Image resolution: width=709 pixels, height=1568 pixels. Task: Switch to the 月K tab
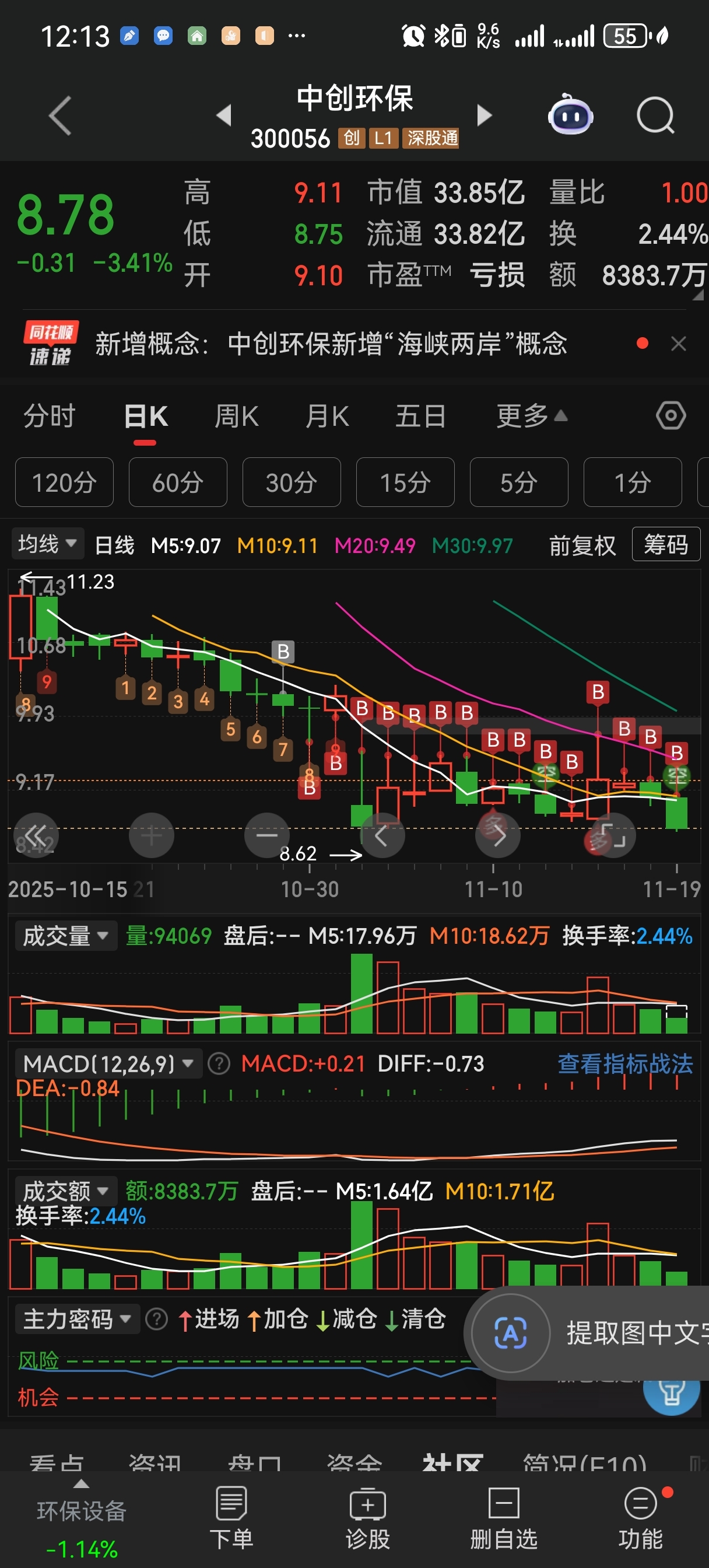pyautogui.click(x=328, y=416)
